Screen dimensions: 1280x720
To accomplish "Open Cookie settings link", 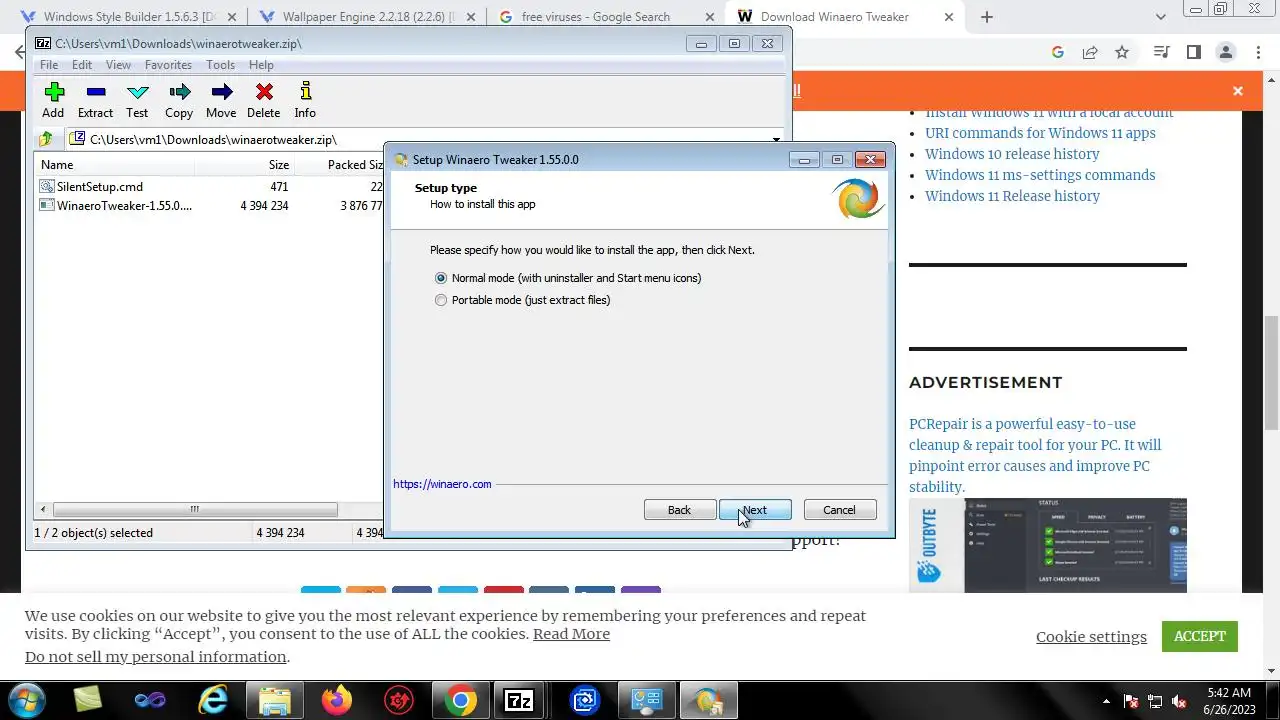I will [x=1091, y=637].
